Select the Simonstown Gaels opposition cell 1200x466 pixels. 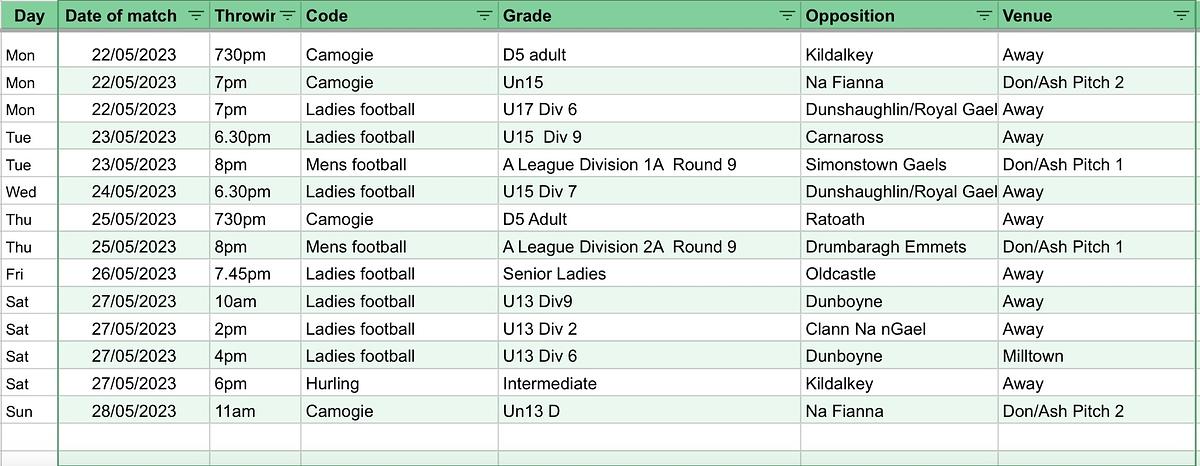(x=900, y=164)
